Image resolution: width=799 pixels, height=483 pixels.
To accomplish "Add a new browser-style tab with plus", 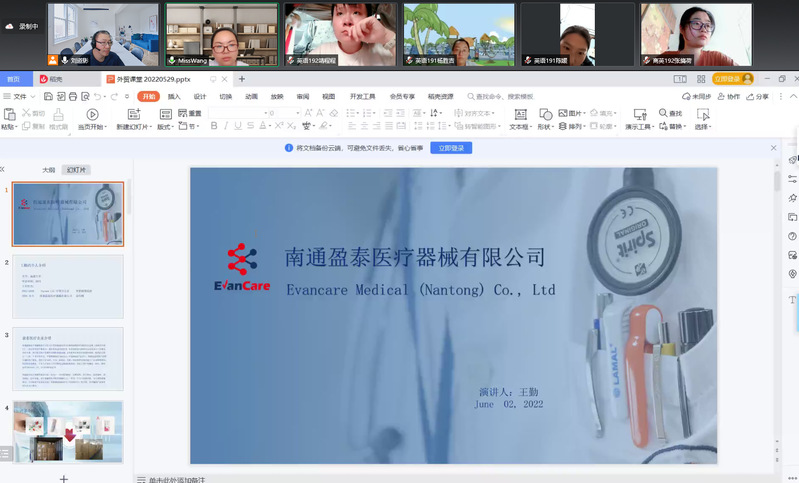I will pyautogui.click(x=241, y=78).
